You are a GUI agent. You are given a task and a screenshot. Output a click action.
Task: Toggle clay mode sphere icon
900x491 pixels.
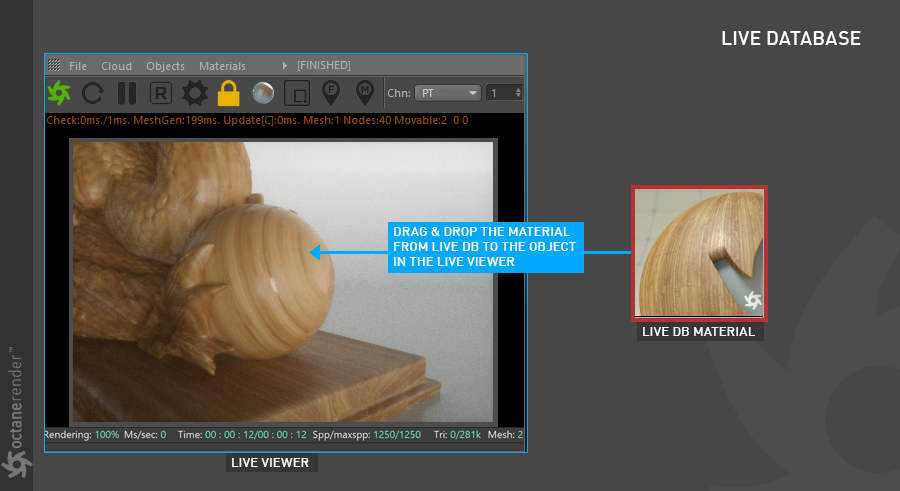pos(263,93)
